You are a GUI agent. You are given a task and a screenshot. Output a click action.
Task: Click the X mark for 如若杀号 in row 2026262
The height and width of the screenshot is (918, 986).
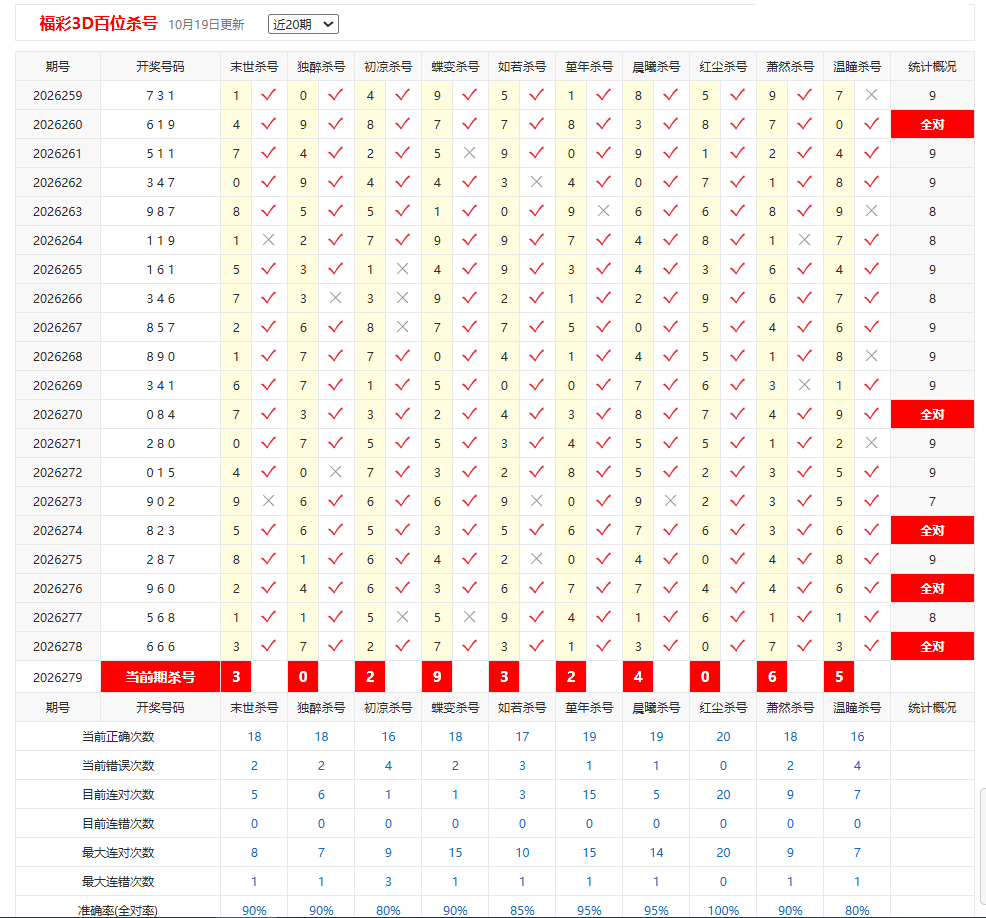point(536,182)
